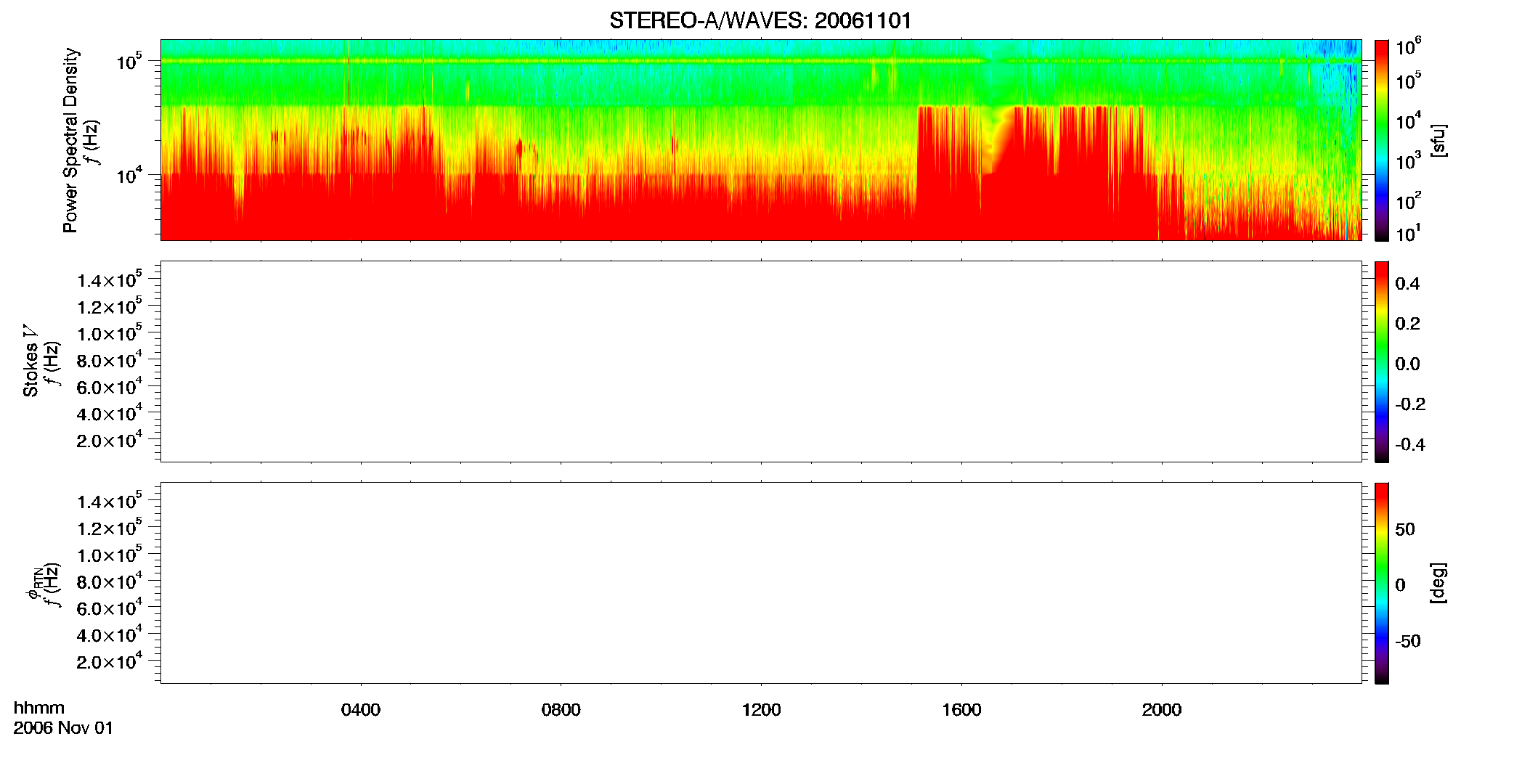Click the 8.0×10^4 tick on φ RTN axis
The image size is (1522, 784).
(x=110, y=581)
